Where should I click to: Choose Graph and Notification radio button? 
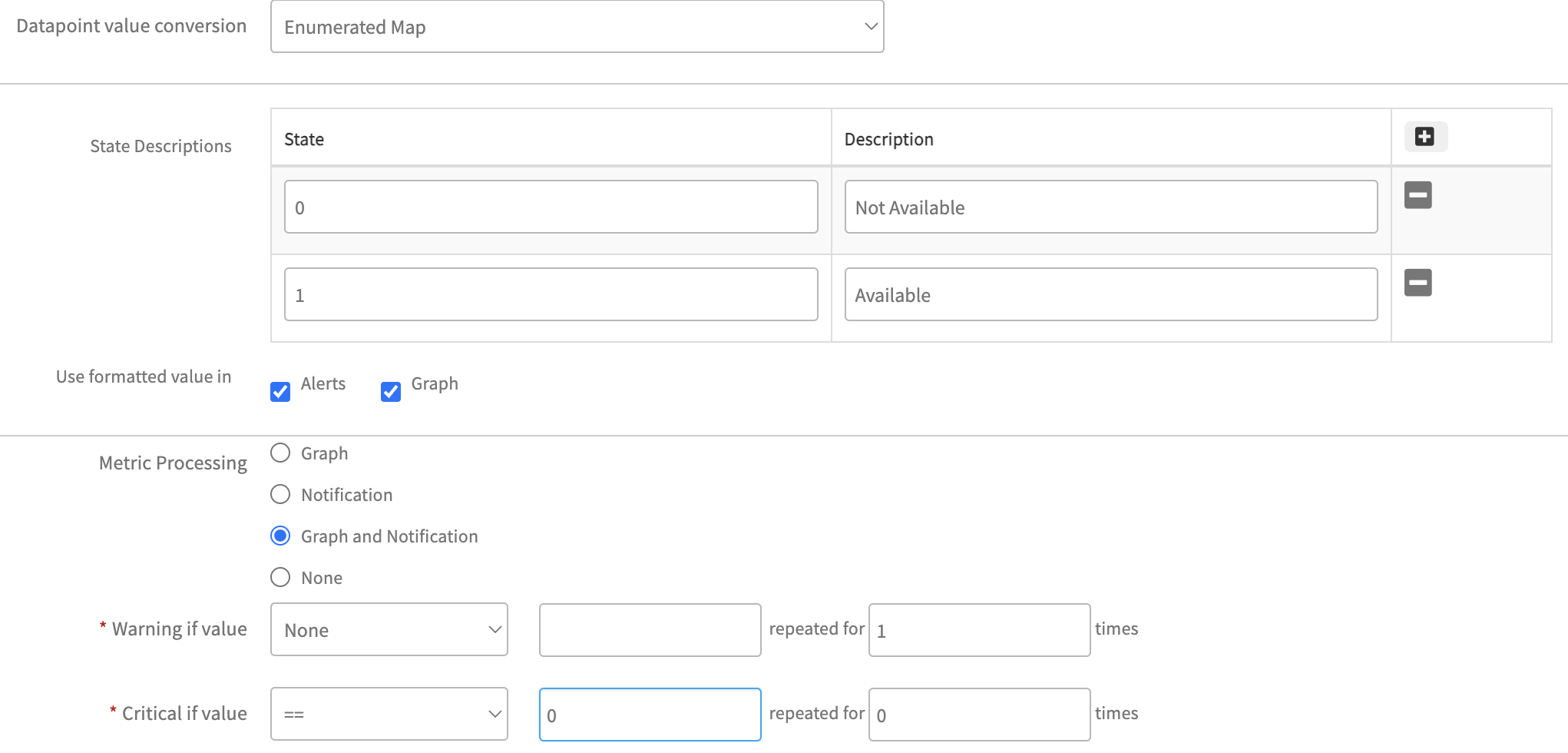click(280, 536)
